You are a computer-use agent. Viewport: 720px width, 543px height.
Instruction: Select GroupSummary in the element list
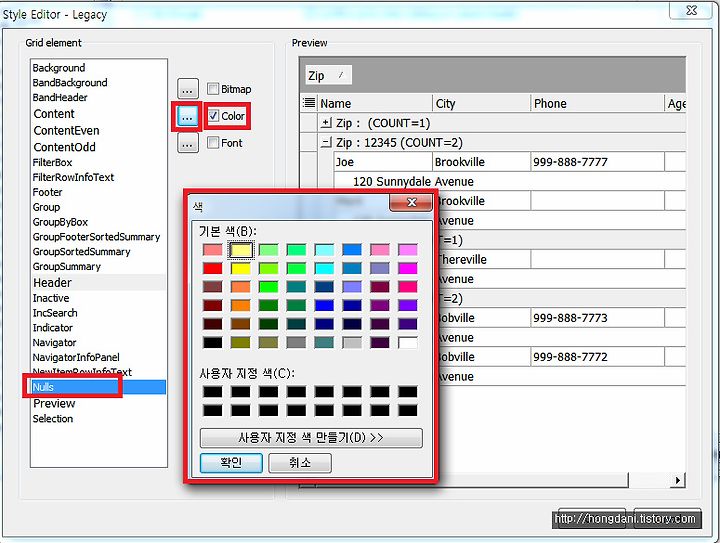pyautogui.click(x=98, y=267)
